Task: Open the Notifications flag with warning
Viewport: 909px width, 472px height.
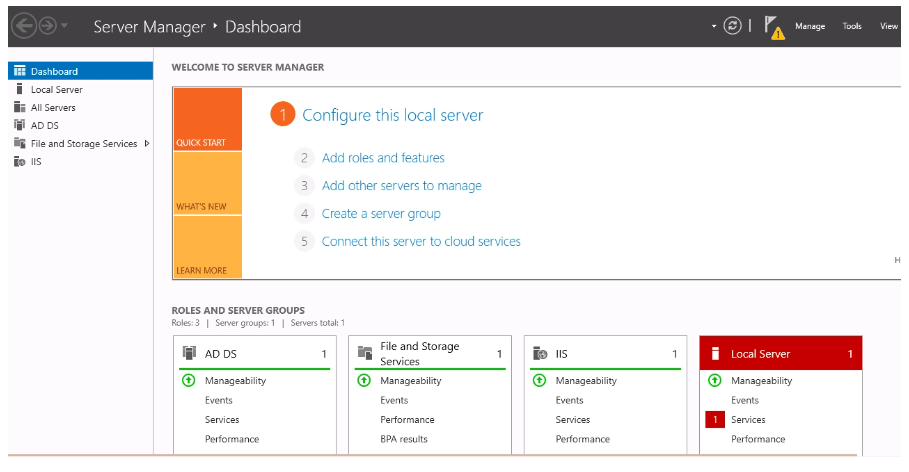Action: pos(774,27)
